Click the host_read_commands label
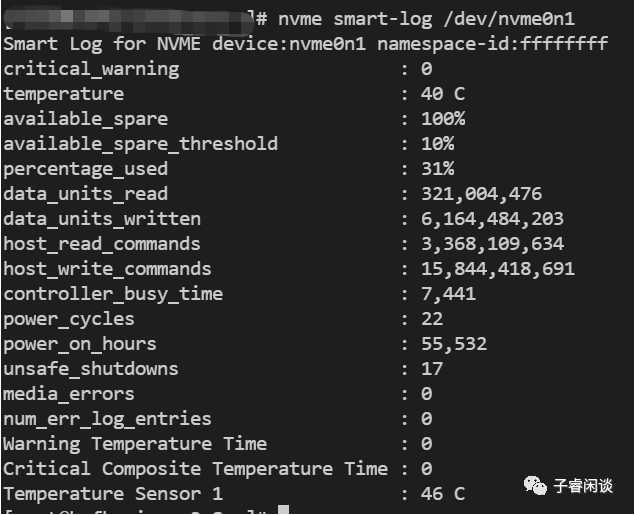 pyautogui.click(x=102, y=244)
